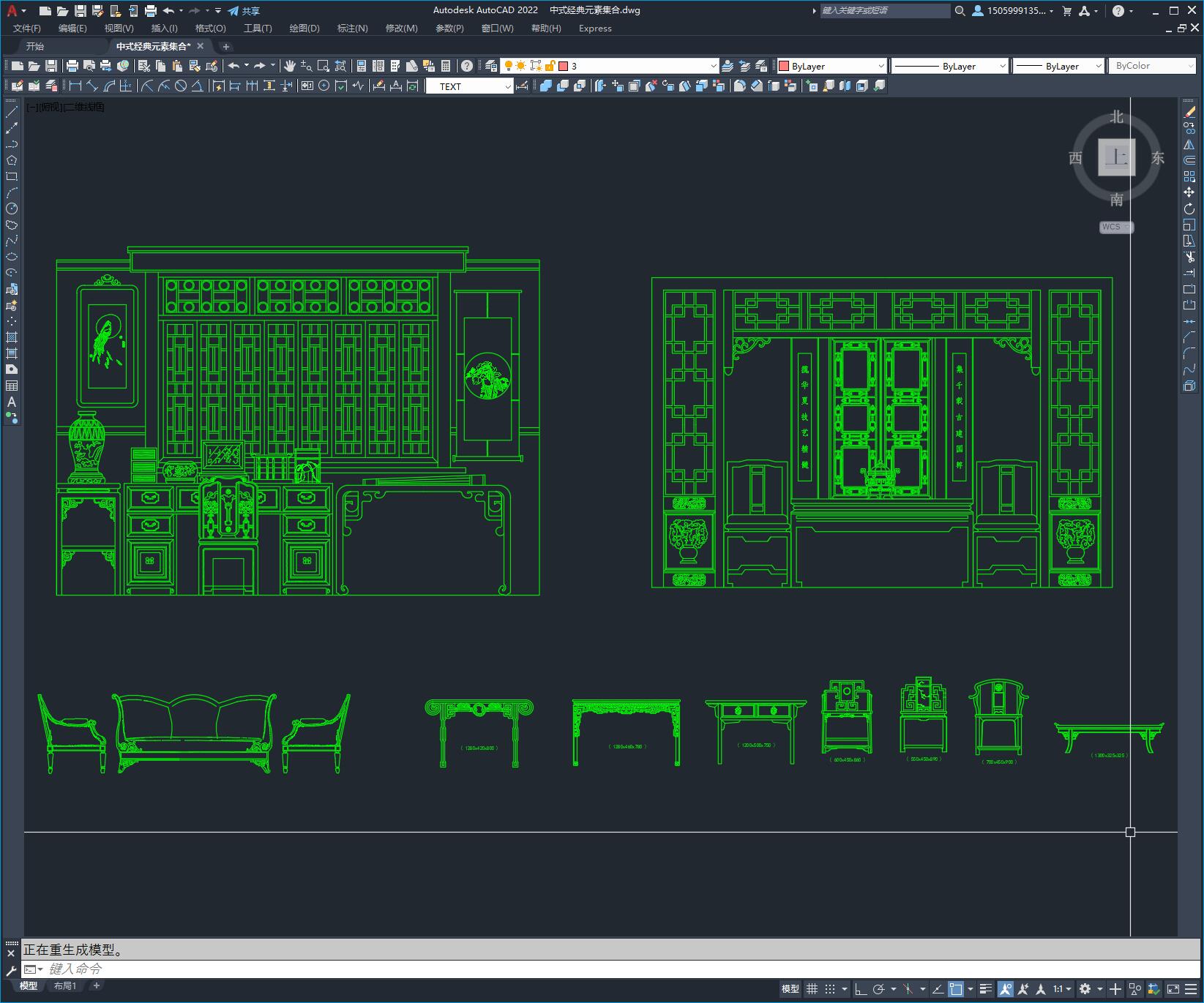Click the Plot printer icon in standard toolbar
This screenshot has height=1003, width=1204.
click(72, 66)
